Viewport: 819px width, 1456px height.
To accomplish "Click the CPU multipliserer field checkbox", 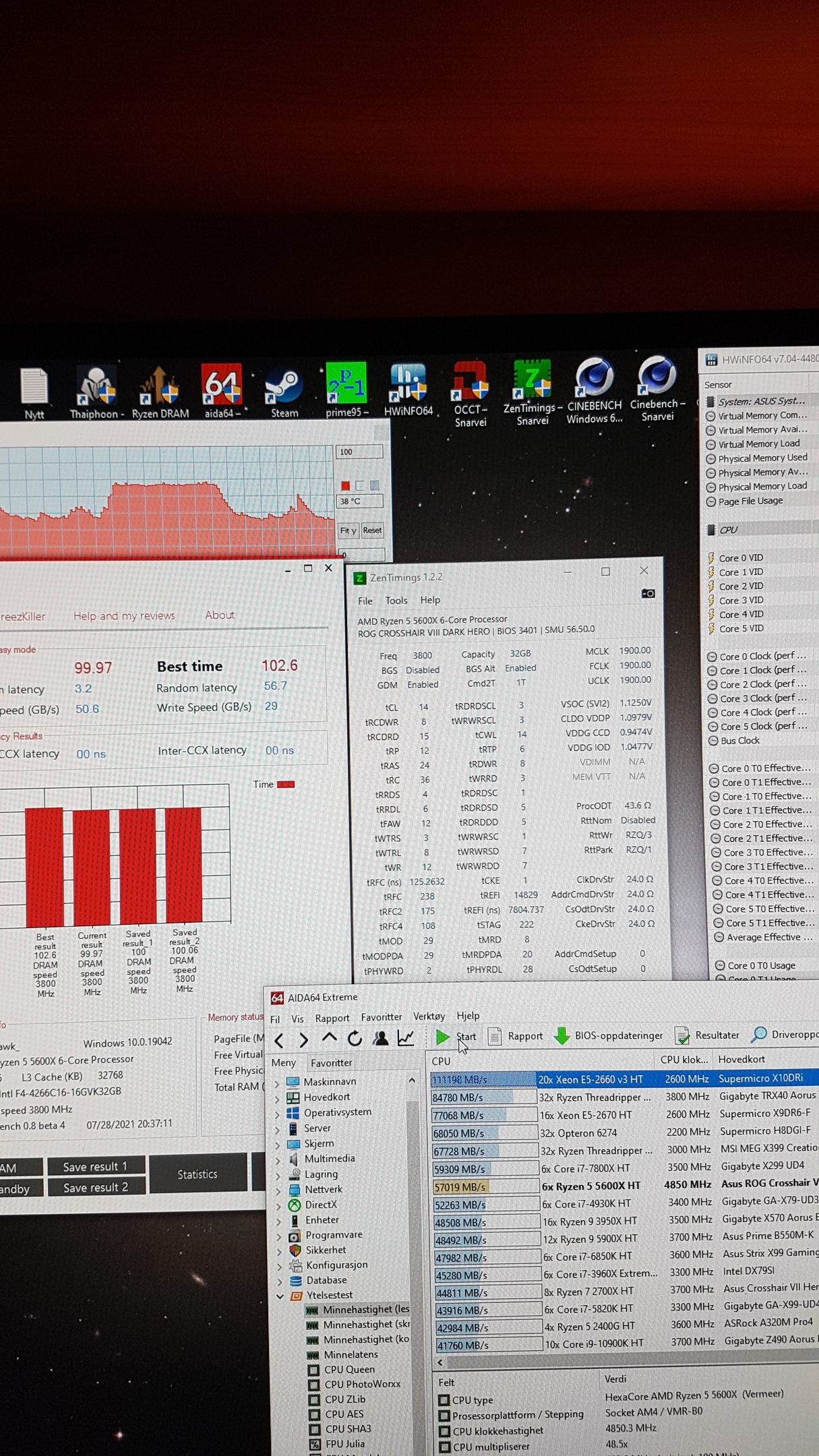I will 445,1447.
